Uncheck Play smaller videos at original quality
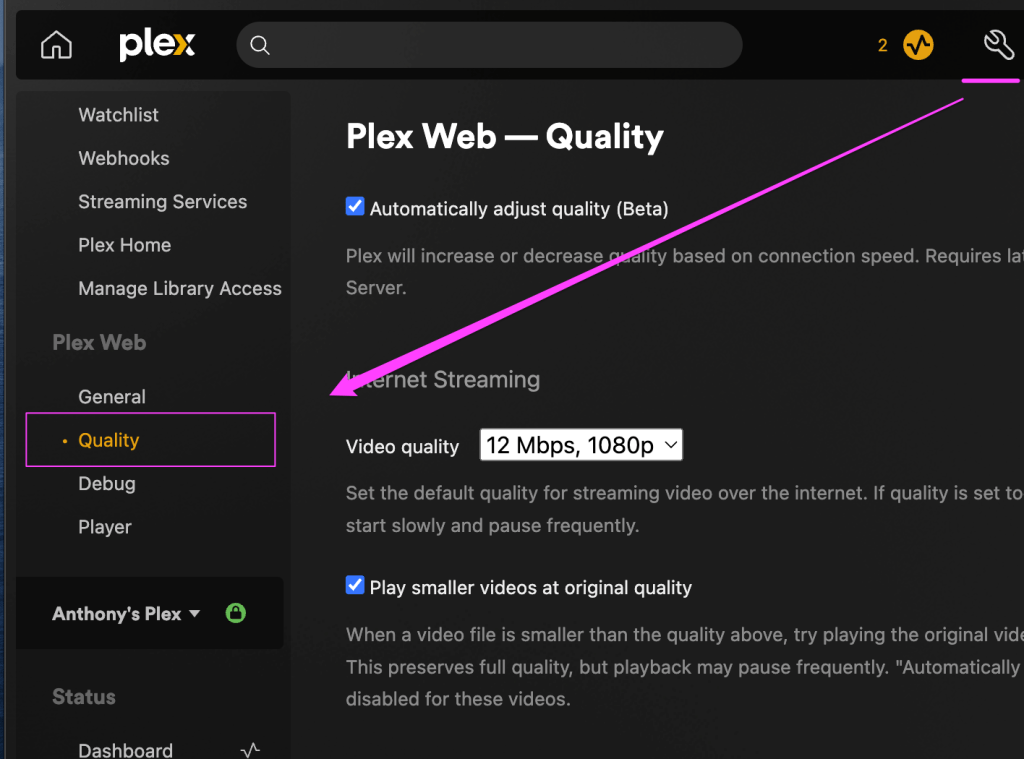This screenshot has height=759, width=1024. [355, 586]
